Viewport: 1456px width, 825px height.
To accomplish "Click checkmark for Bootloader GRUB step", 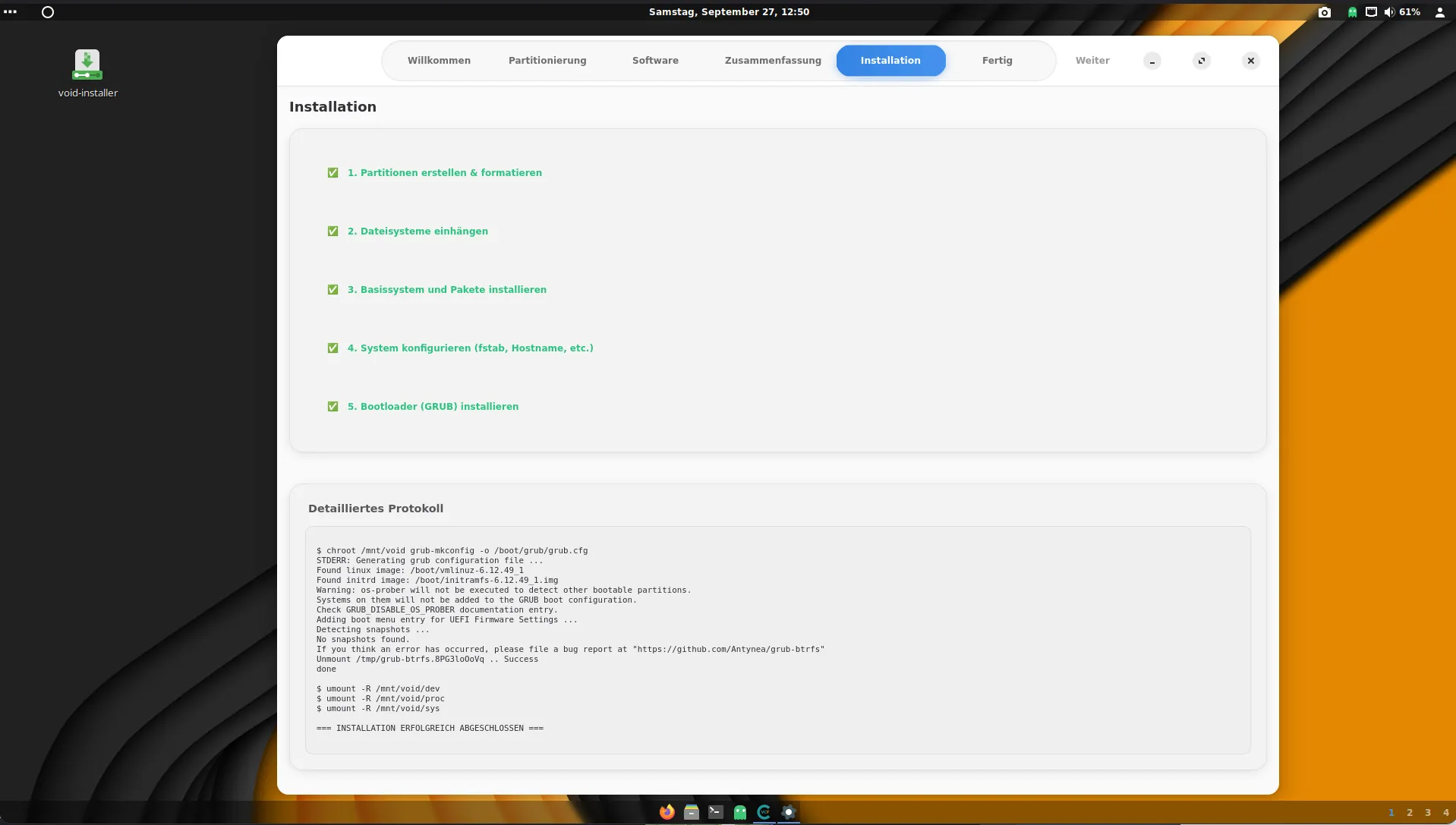I will click(332, 407).
